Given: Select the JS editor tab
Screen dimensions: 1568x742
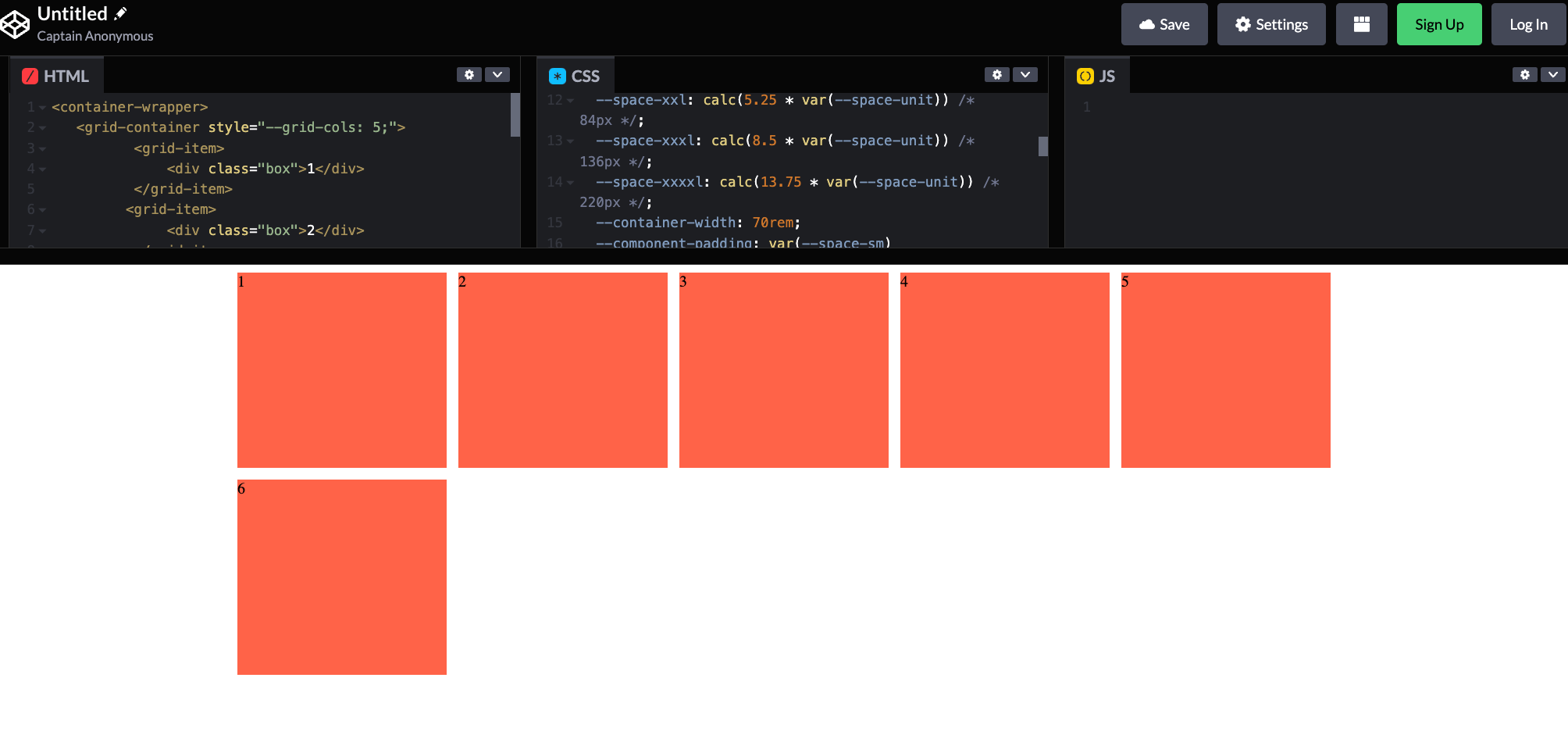Looking at the screenshot, I should click(1097, 76).
